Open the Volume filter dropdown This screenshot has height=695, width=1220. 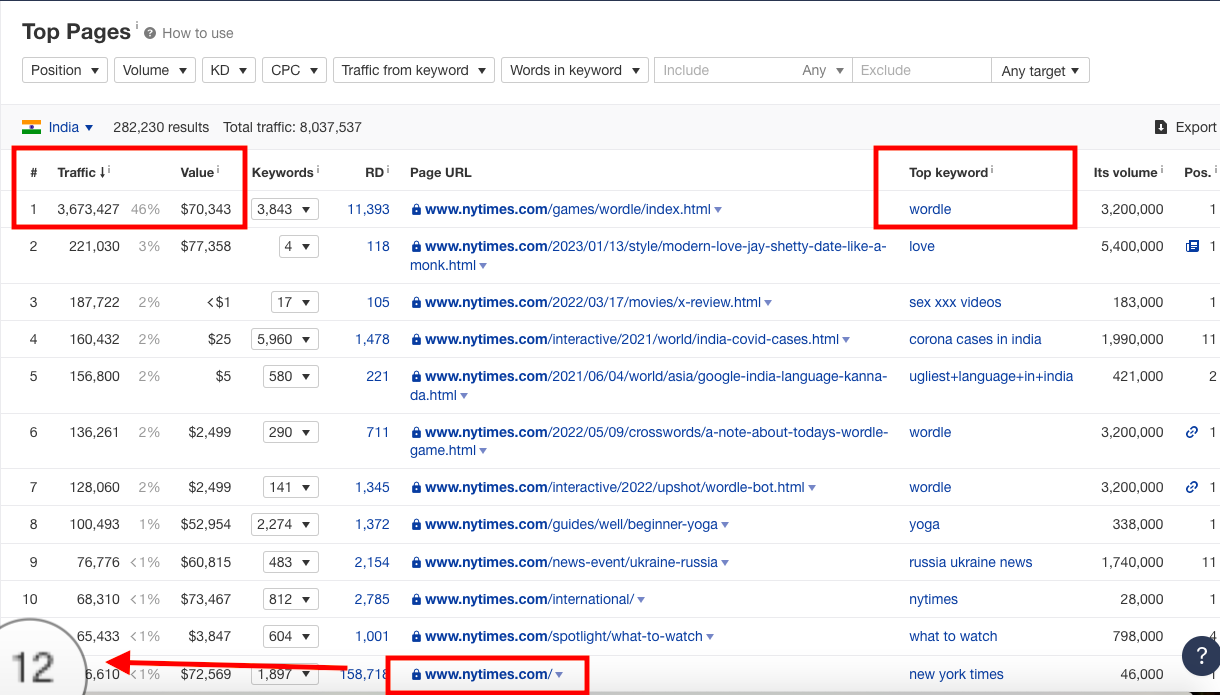coord(155,70)
